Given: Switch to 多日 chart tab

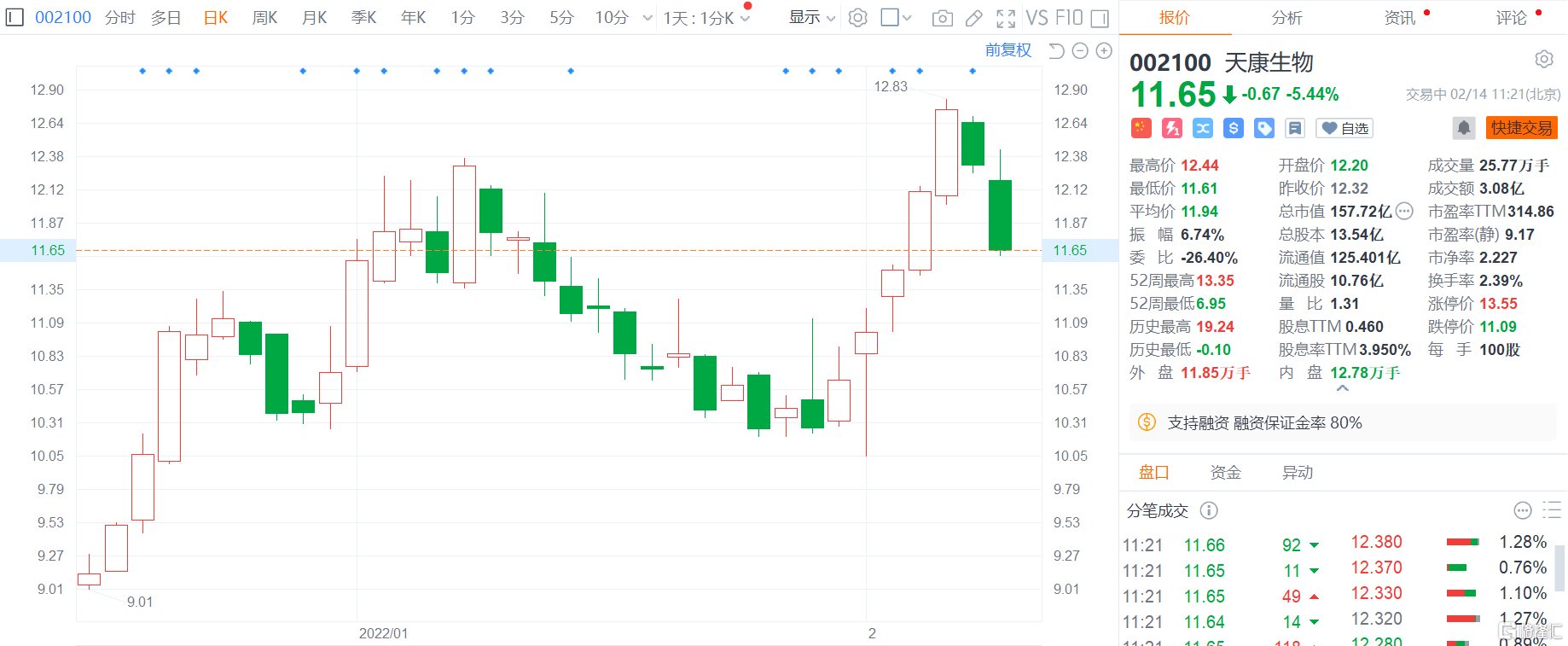Looking at the screenshot, I should (166, 17).
